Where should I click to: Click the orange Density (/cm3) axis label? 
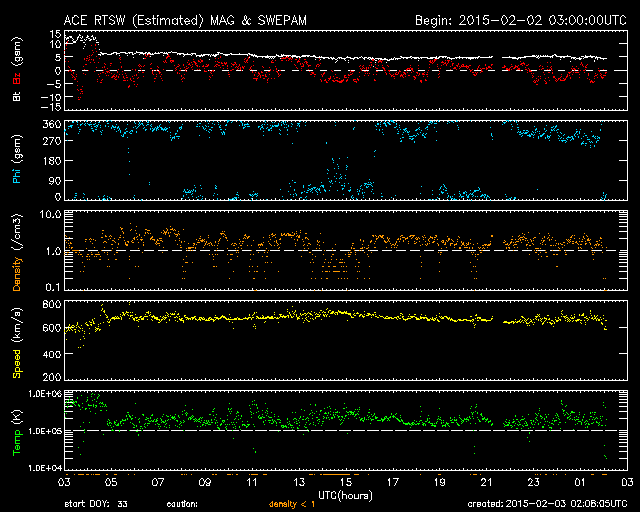pyautogui.click(x=16, y=250)
